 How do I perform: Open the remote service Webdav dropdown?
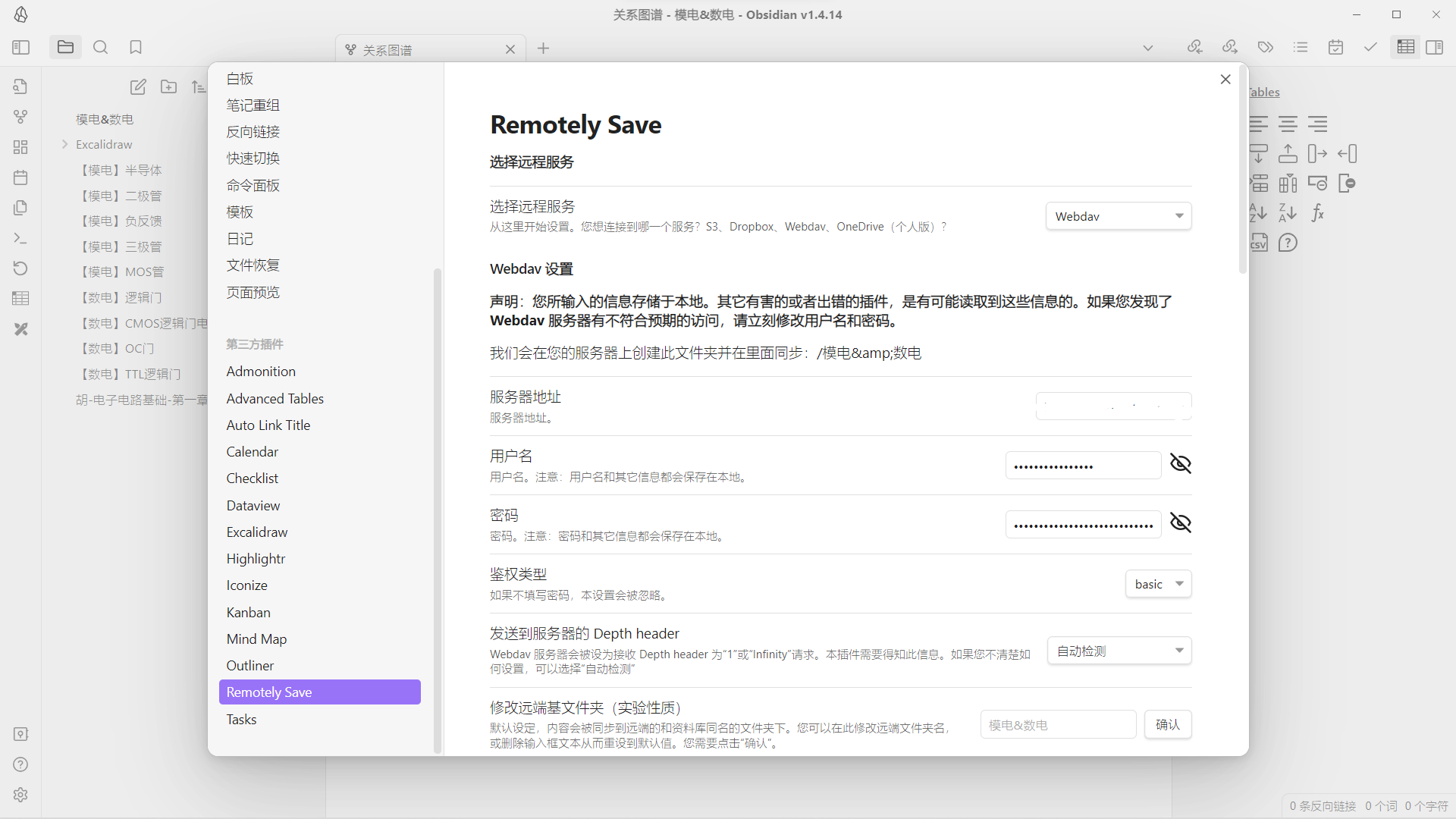[1119, 216]
